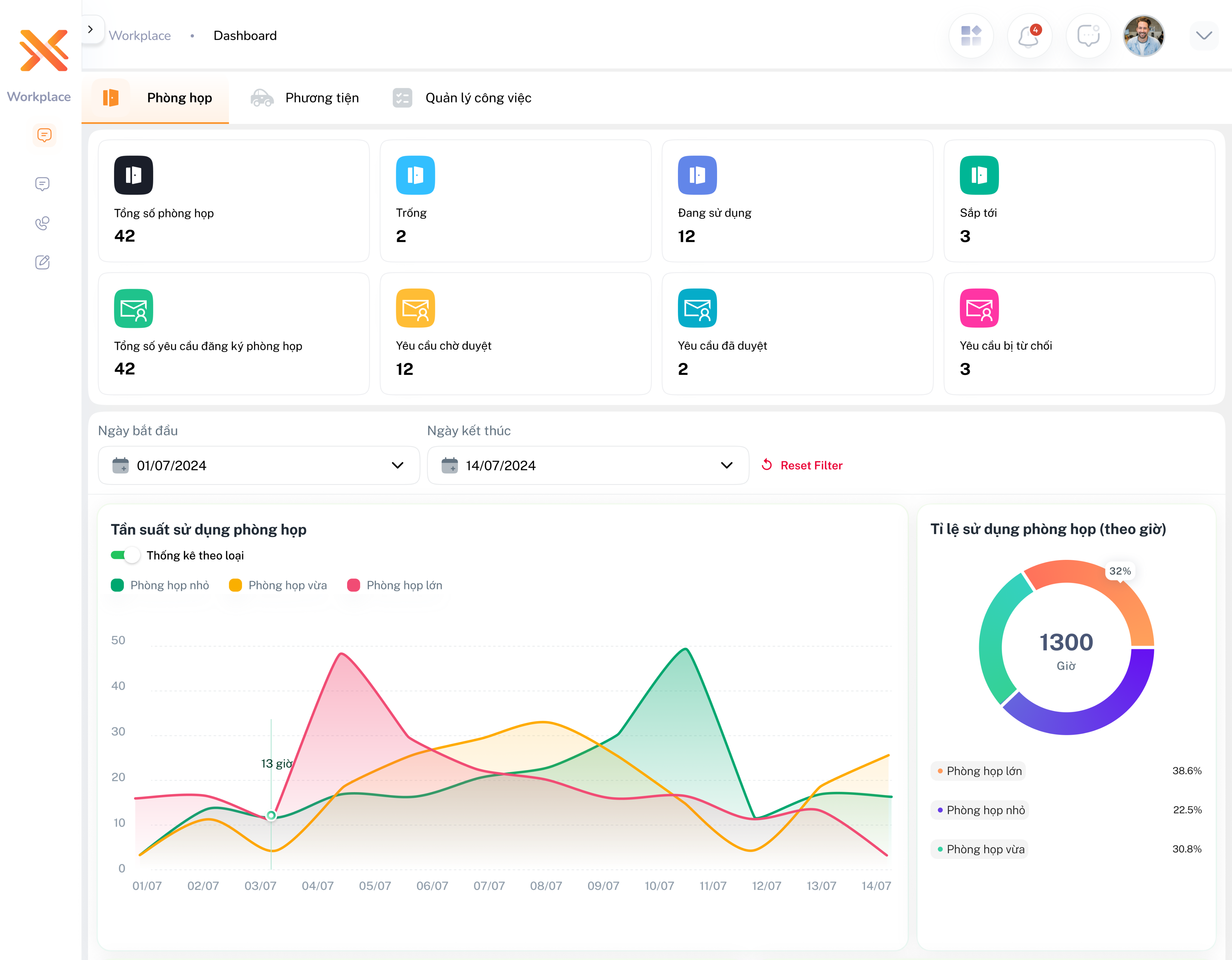Open the Ngày bắt đầu date dropdown

click(258, 466)
